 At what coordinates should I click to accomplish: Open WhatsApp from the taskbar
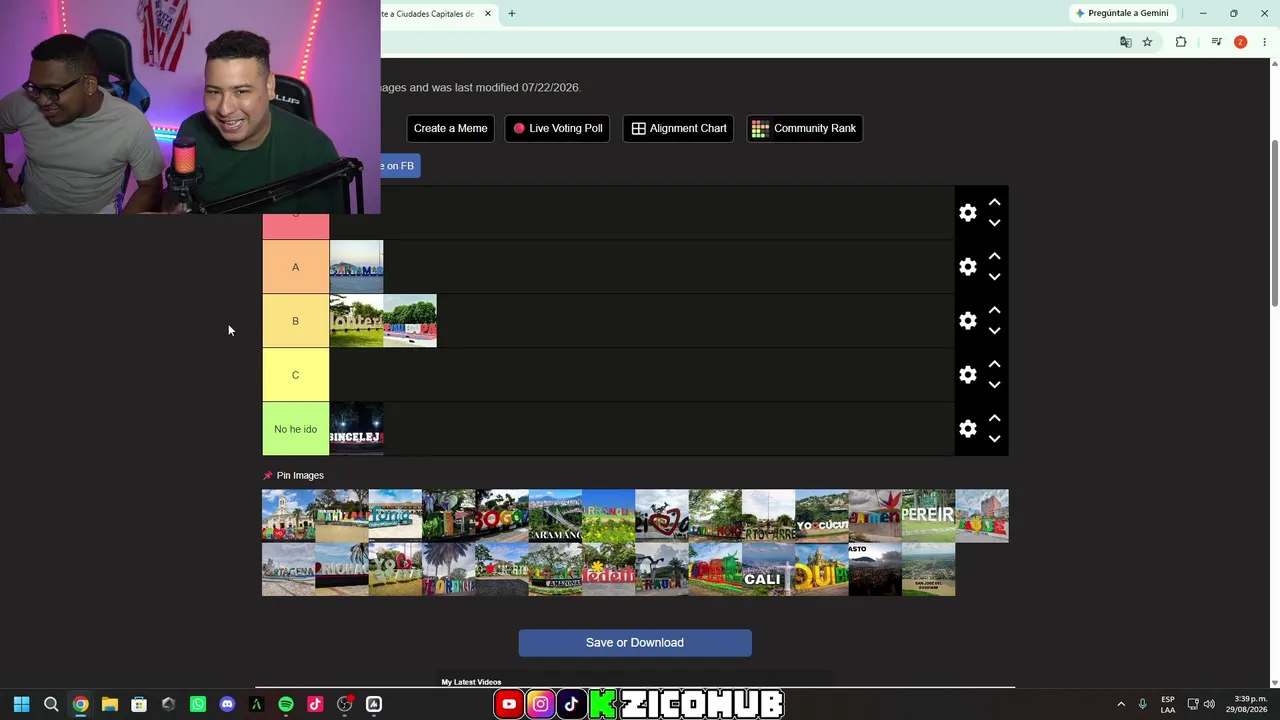click(x=198, y=705)
